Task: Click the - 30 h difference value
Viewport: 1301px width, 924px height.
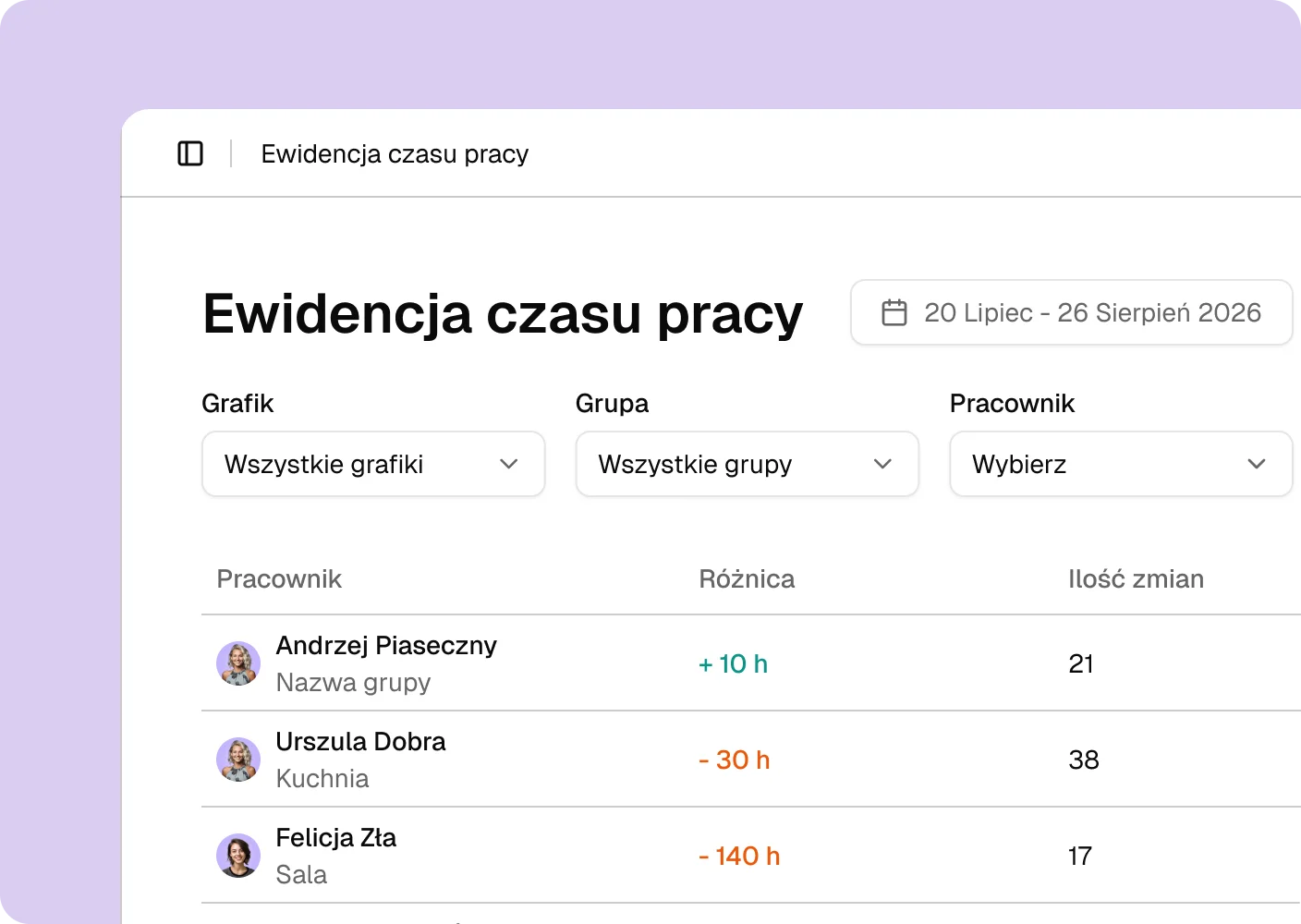Action: coord(735,760)
